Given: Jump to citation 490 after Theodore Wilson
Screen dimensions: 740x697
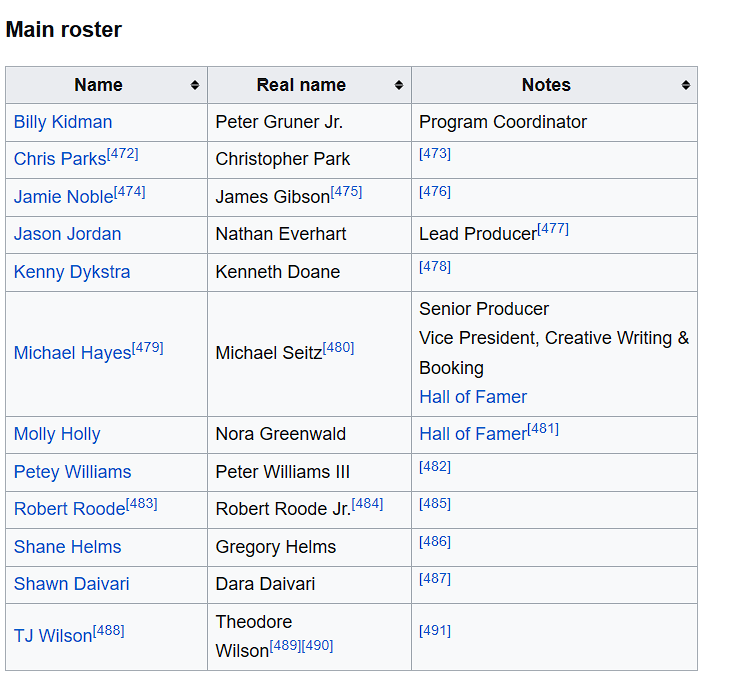Looking at the screenshot, I should click(x=317, y=646).
